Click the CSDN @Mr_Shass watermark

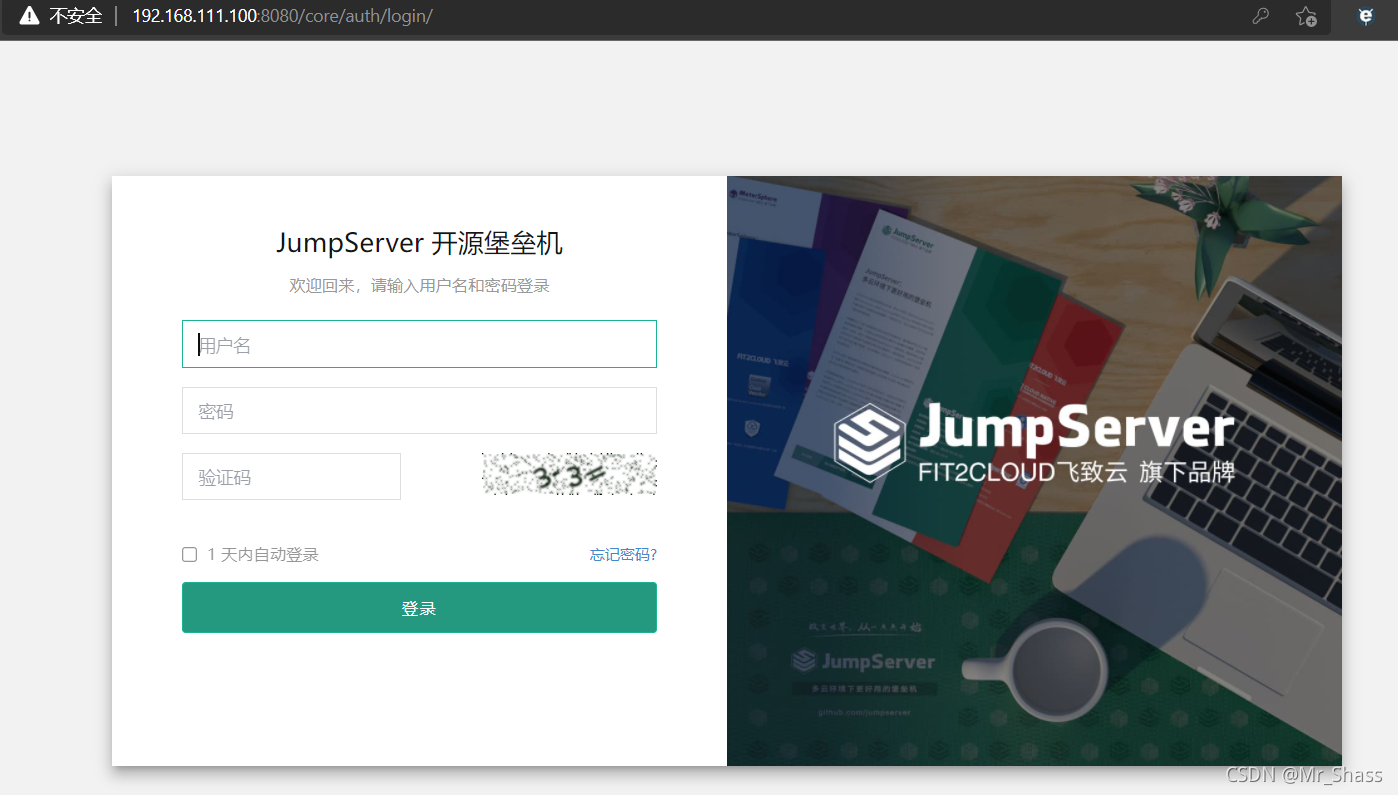tap(1305, 774)
